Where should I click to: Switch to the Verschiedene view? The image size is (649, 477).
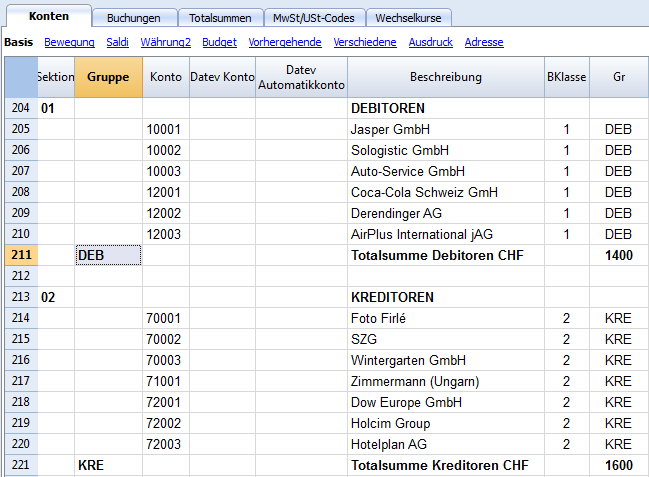[365, 42]
